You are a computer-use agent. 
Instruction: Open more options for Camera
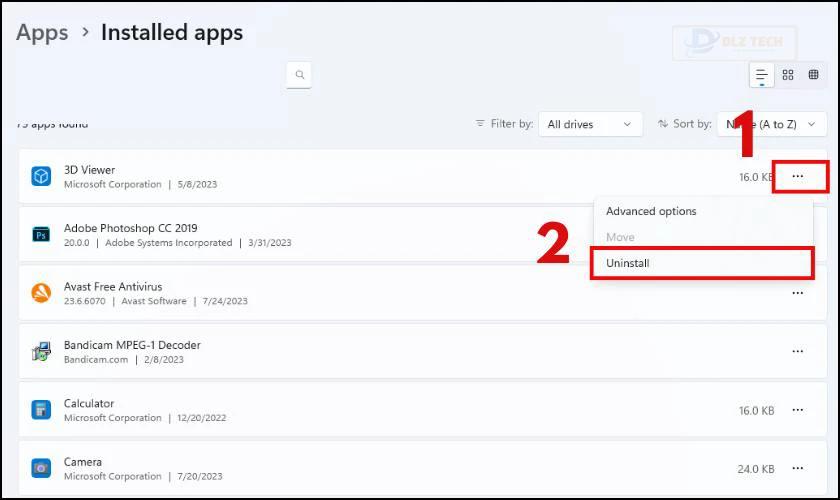click(x=798, y=468)
